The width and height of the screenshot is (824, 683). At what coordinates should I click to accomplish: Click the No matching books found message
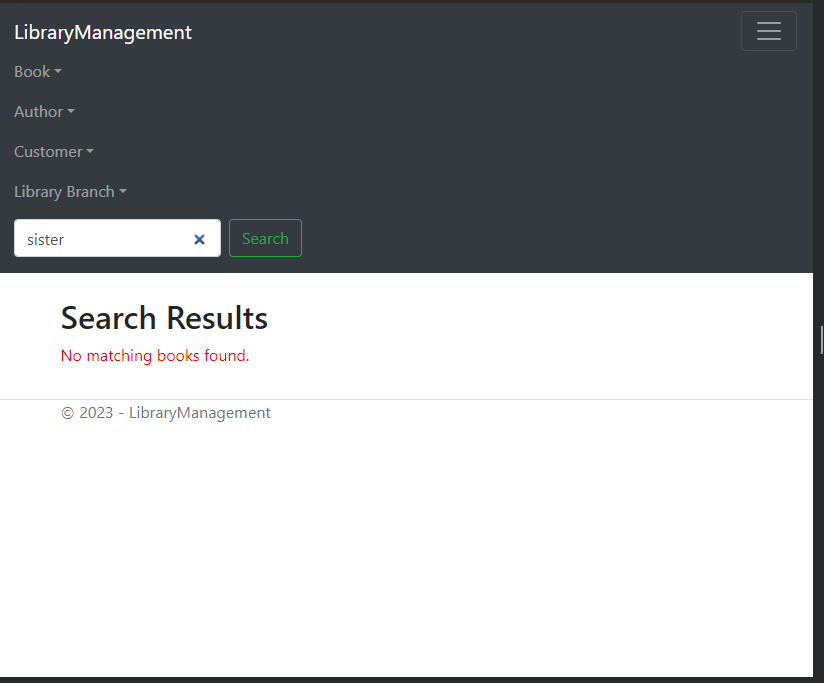[155, 356]
